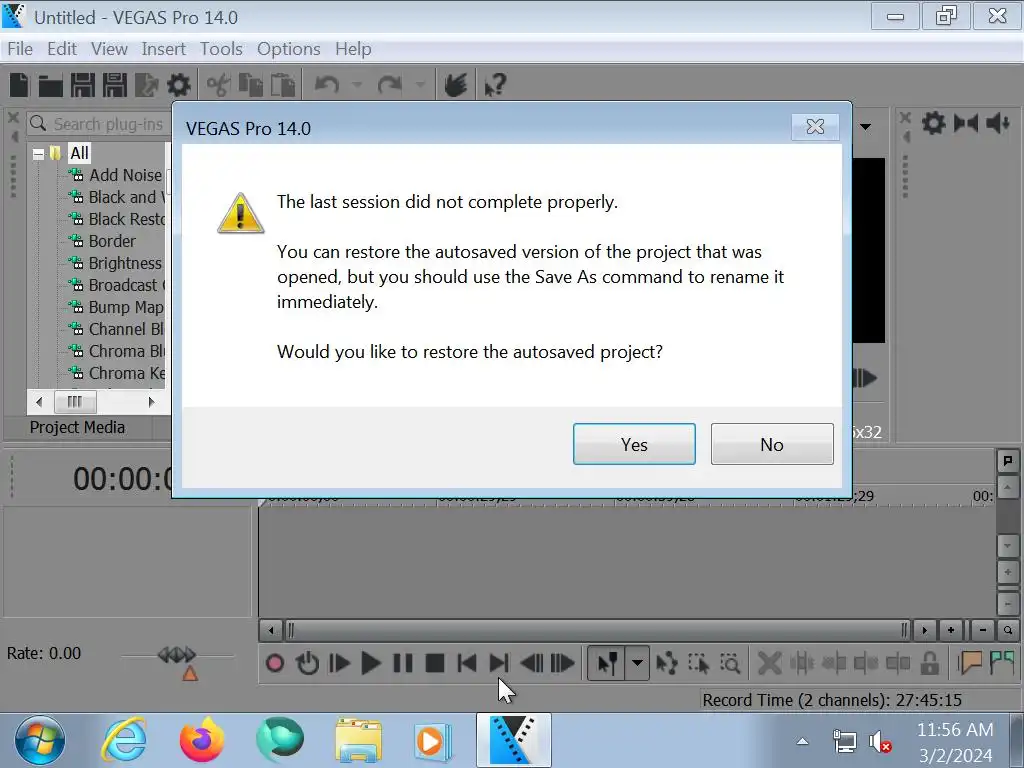Open Project Properties gear icon in toolbar
1024x768 pixels.
179,85
